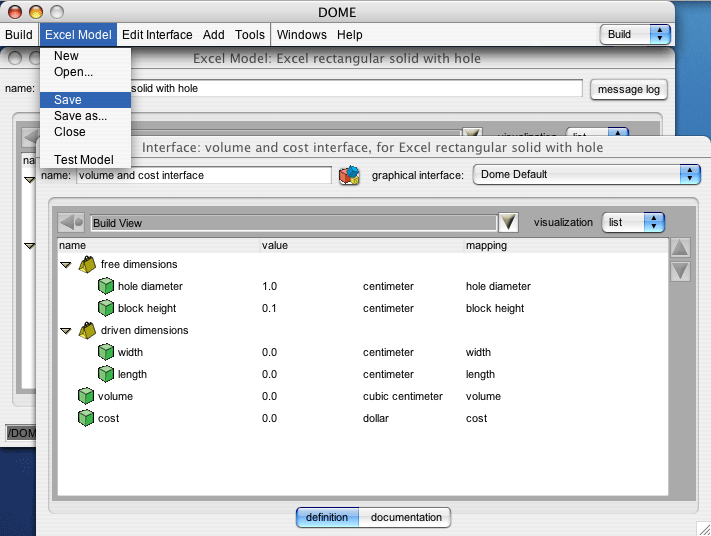Click the block height mapping cell

(495, 308)
